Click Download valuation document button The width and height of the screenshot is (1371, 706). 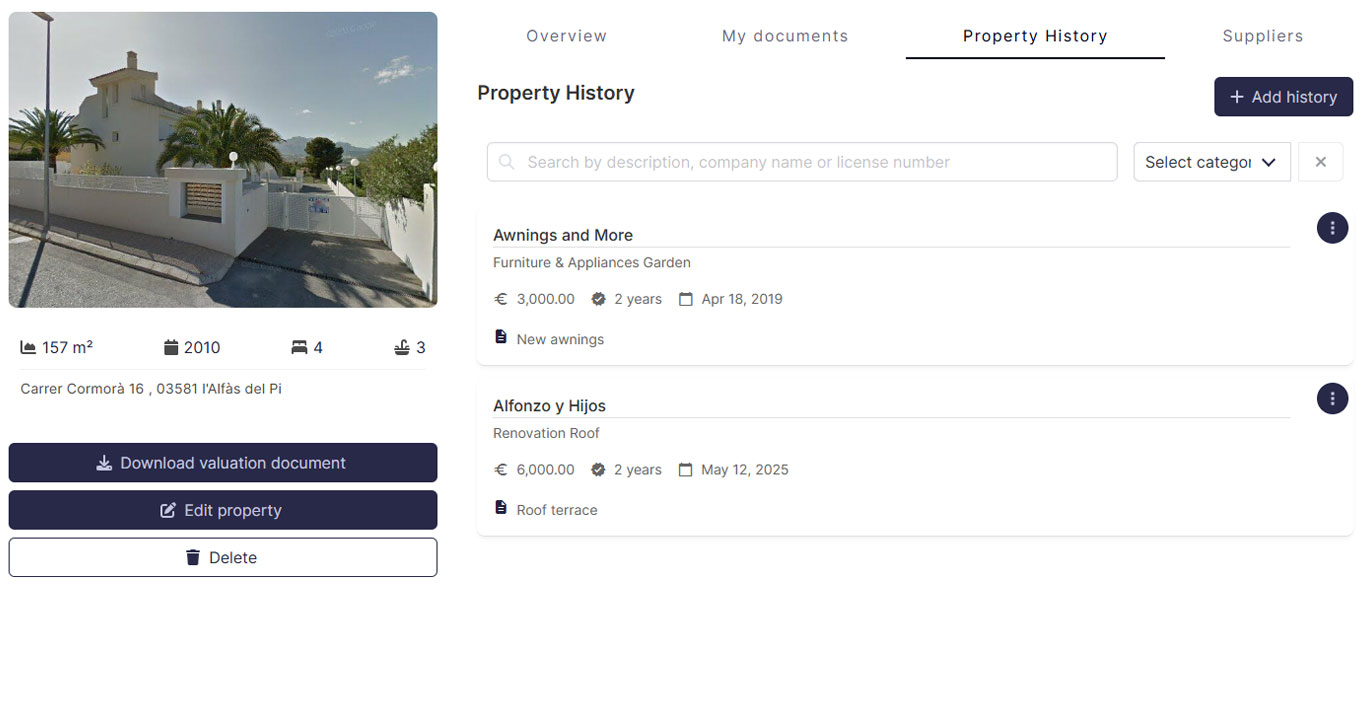[x=223, y=463]
